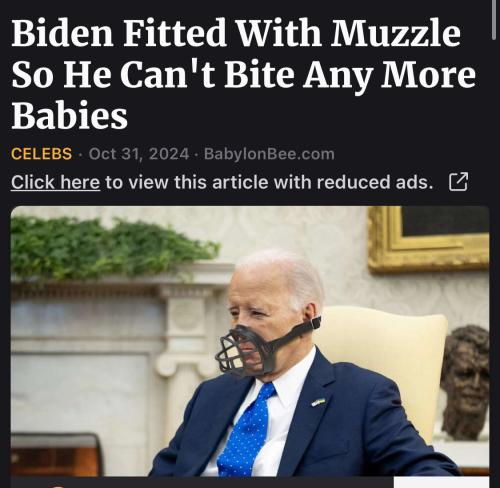This screenshot has height=488, width=500.
Task: Click the word "Babies" in the headline
Action: 70,115
